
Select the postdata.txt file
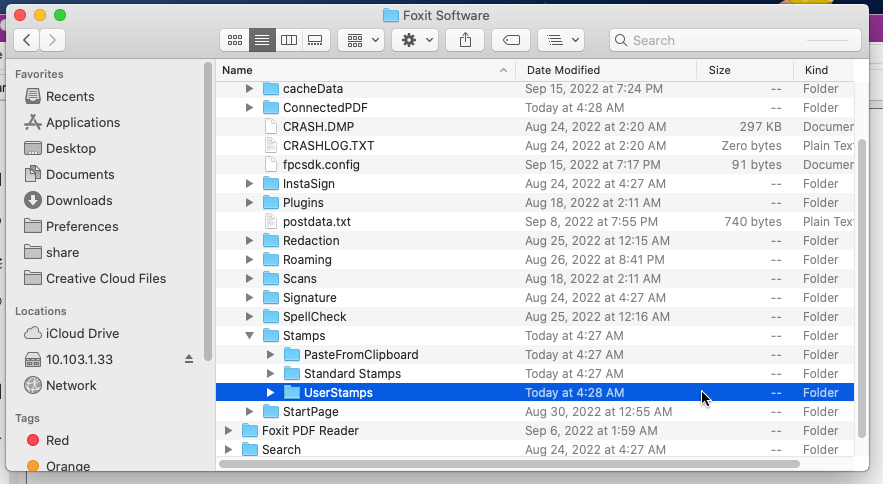[x=535, y=221]
